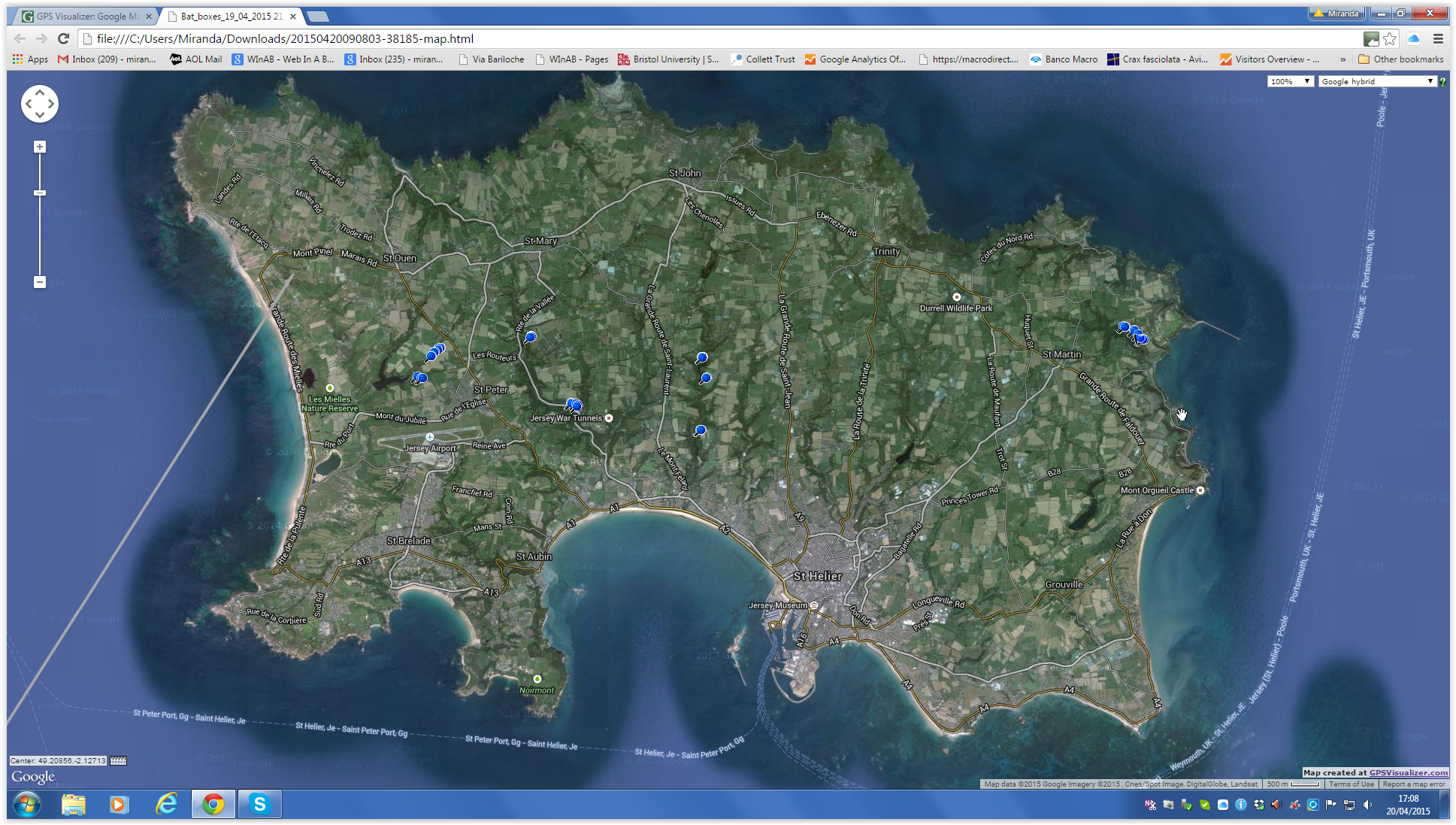Close the GPS Visualizer tab
Screen dimensions: 1456x825
click(149, 16)
